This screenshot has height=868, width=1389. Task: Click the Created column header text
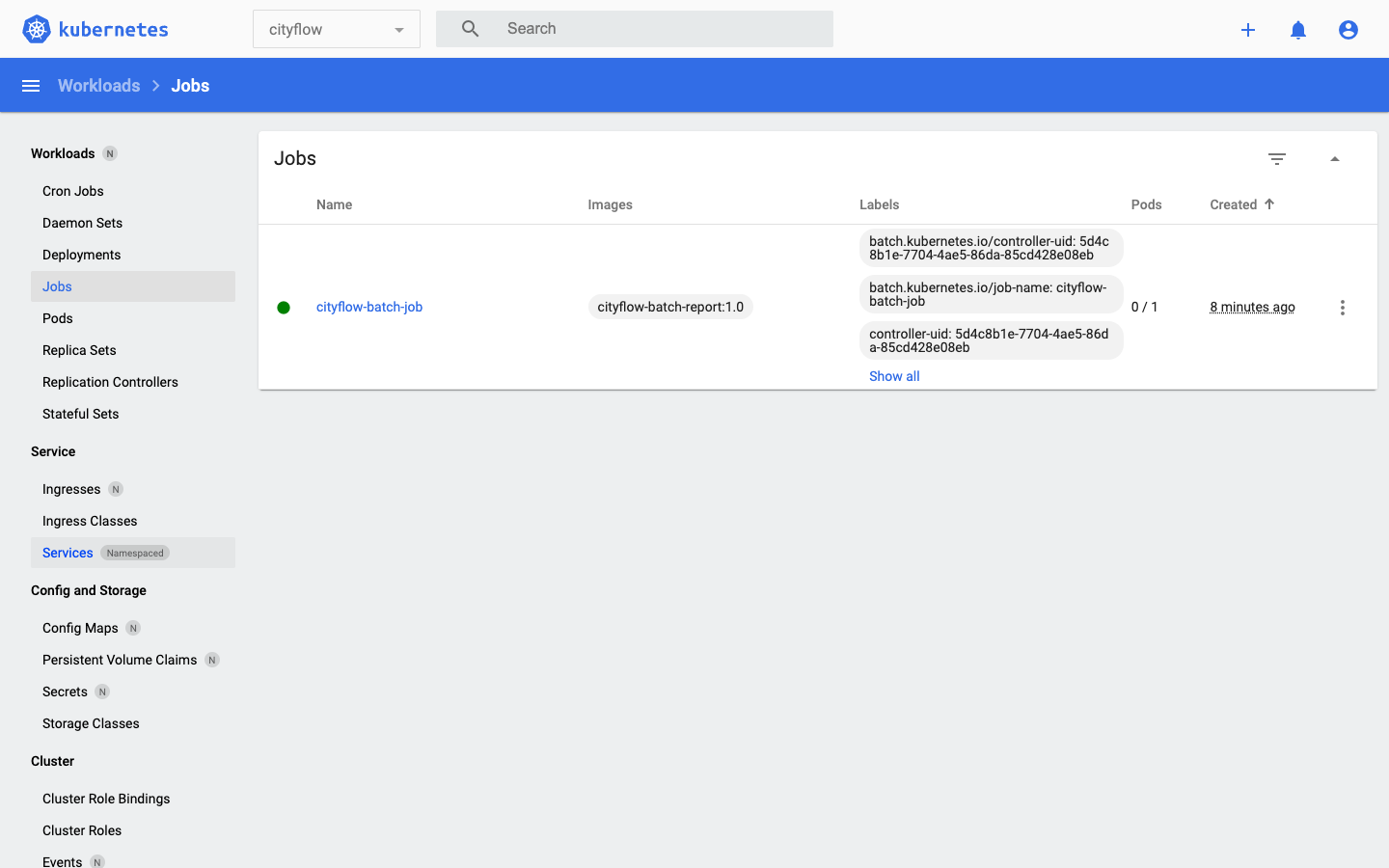(1234, 204)
